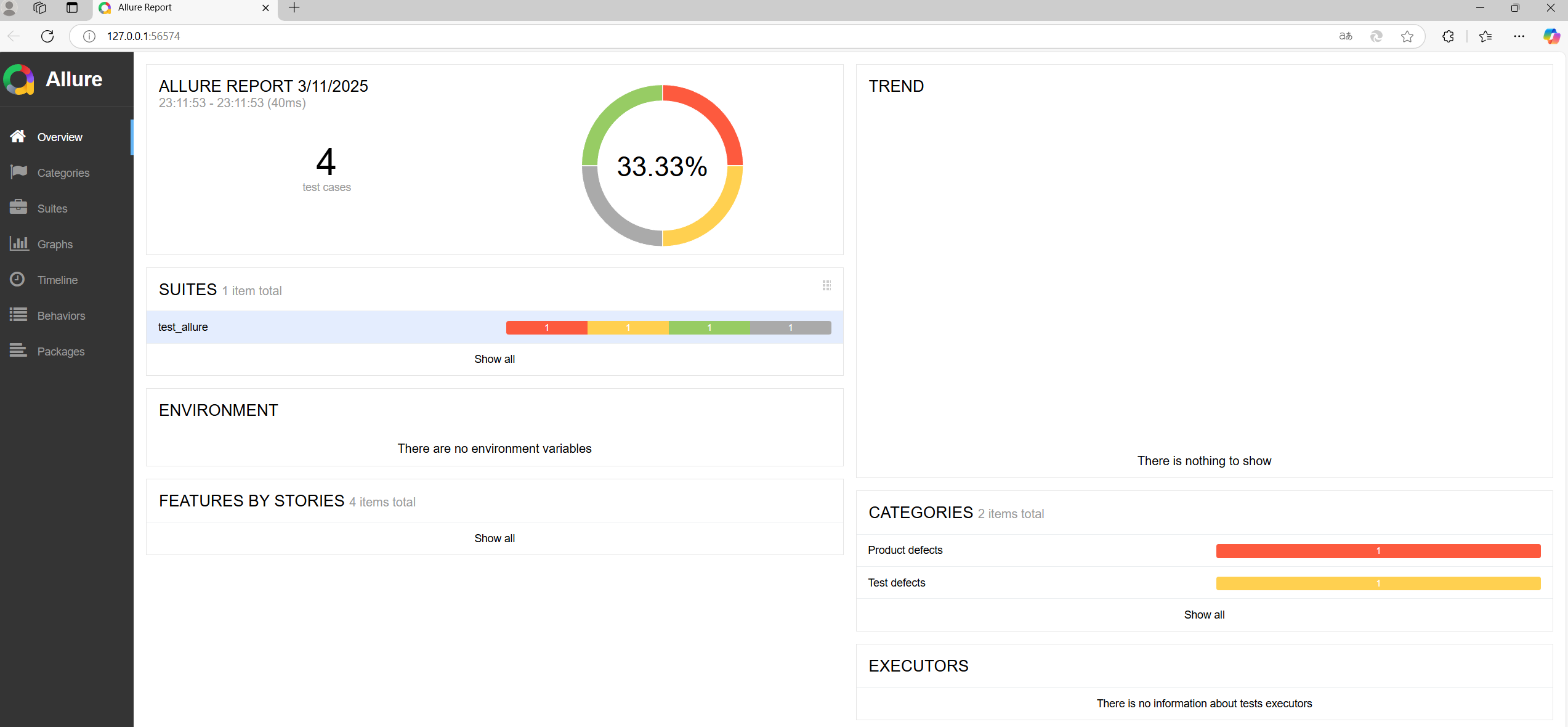Open the Graphs bar chart icon
The height and width of the screenshot is (727, 1568).
[x=18, y=243]
